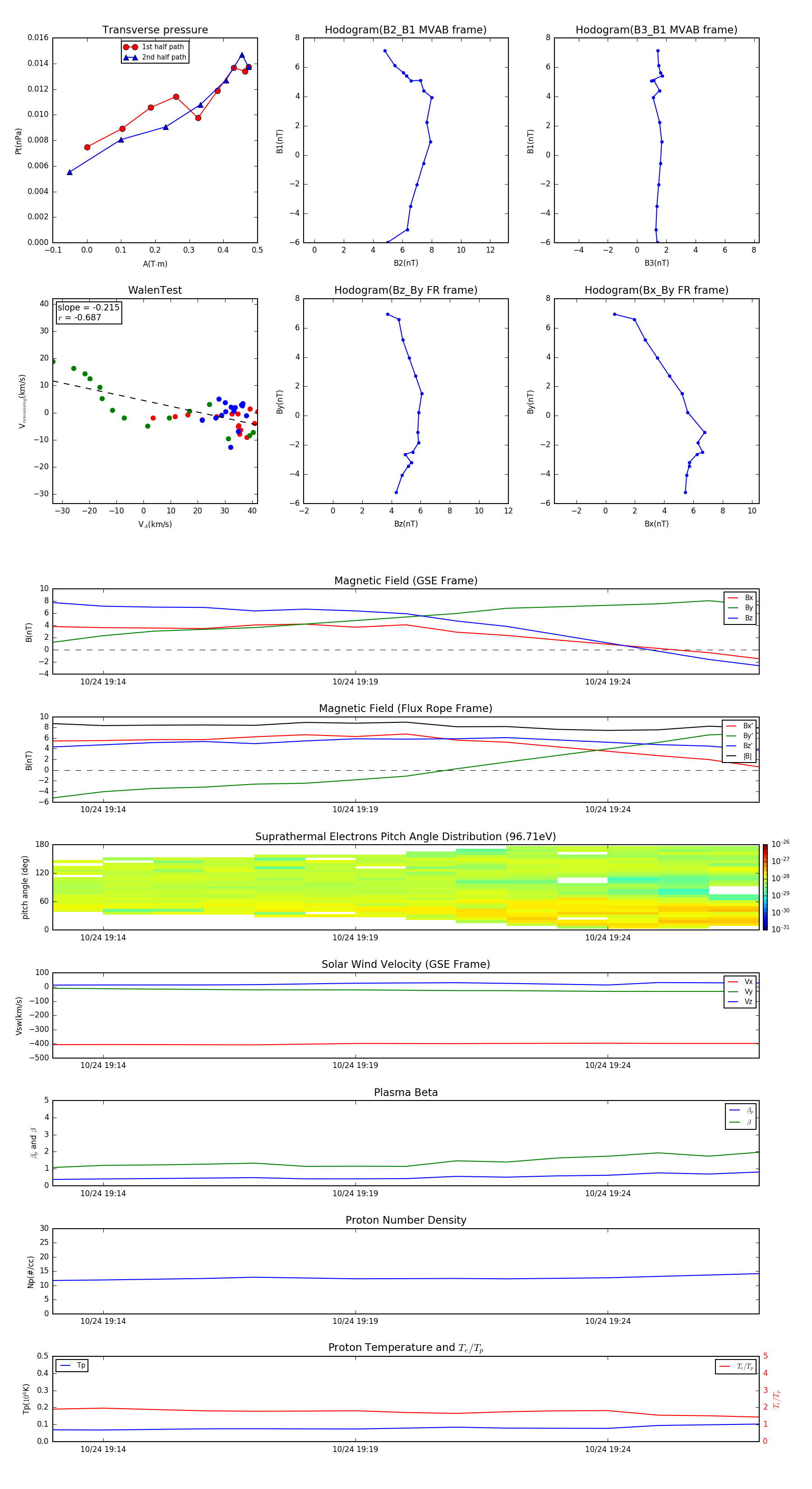
Task: Click the Hodogram(Bz_By FR frame) title
Action: click(406, 290)
